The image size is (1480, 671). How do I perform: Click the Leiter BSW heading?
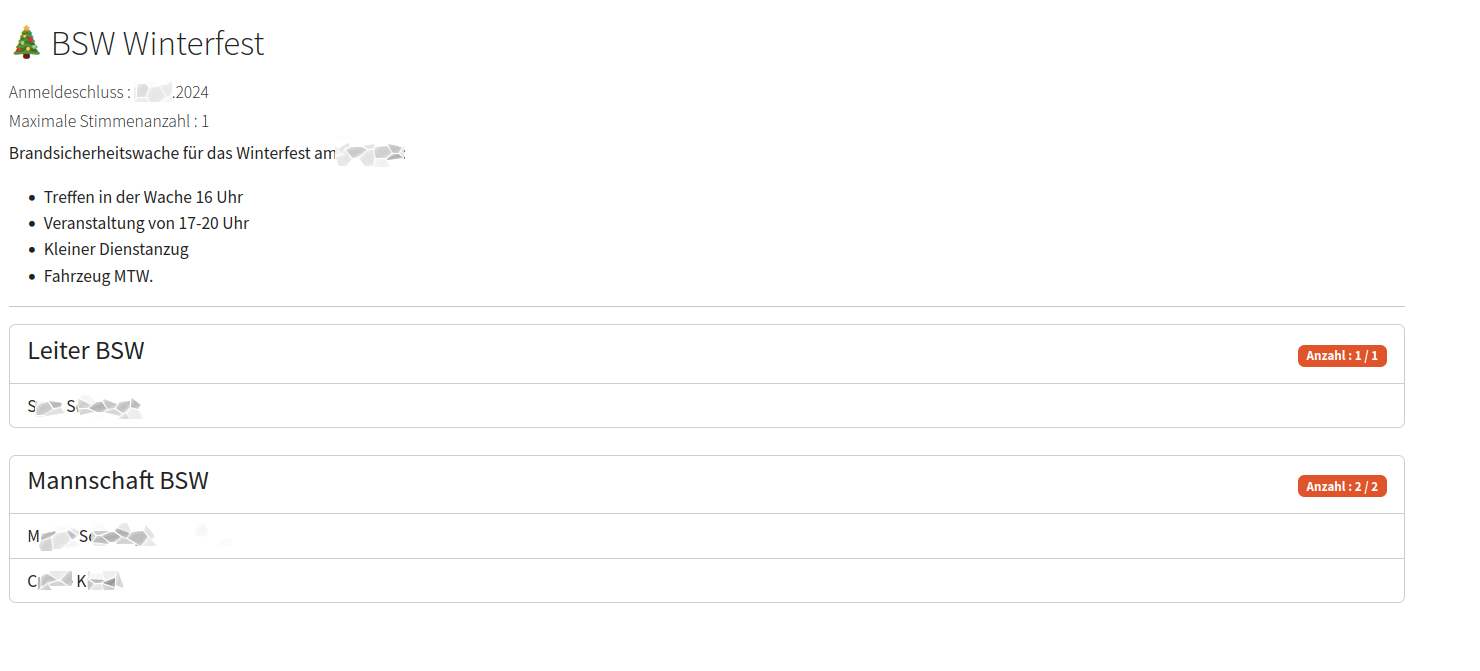click(x=86, y=351)
